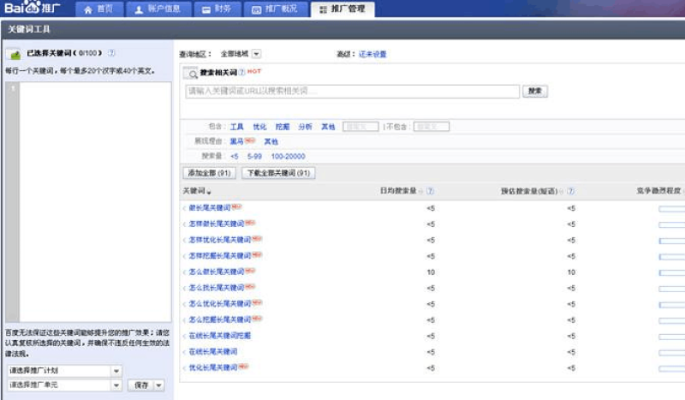This screenshot has width=685, height=400.
Task: Click competition bar in 怎么做长尾关键词 row
Action: point(672,273)
